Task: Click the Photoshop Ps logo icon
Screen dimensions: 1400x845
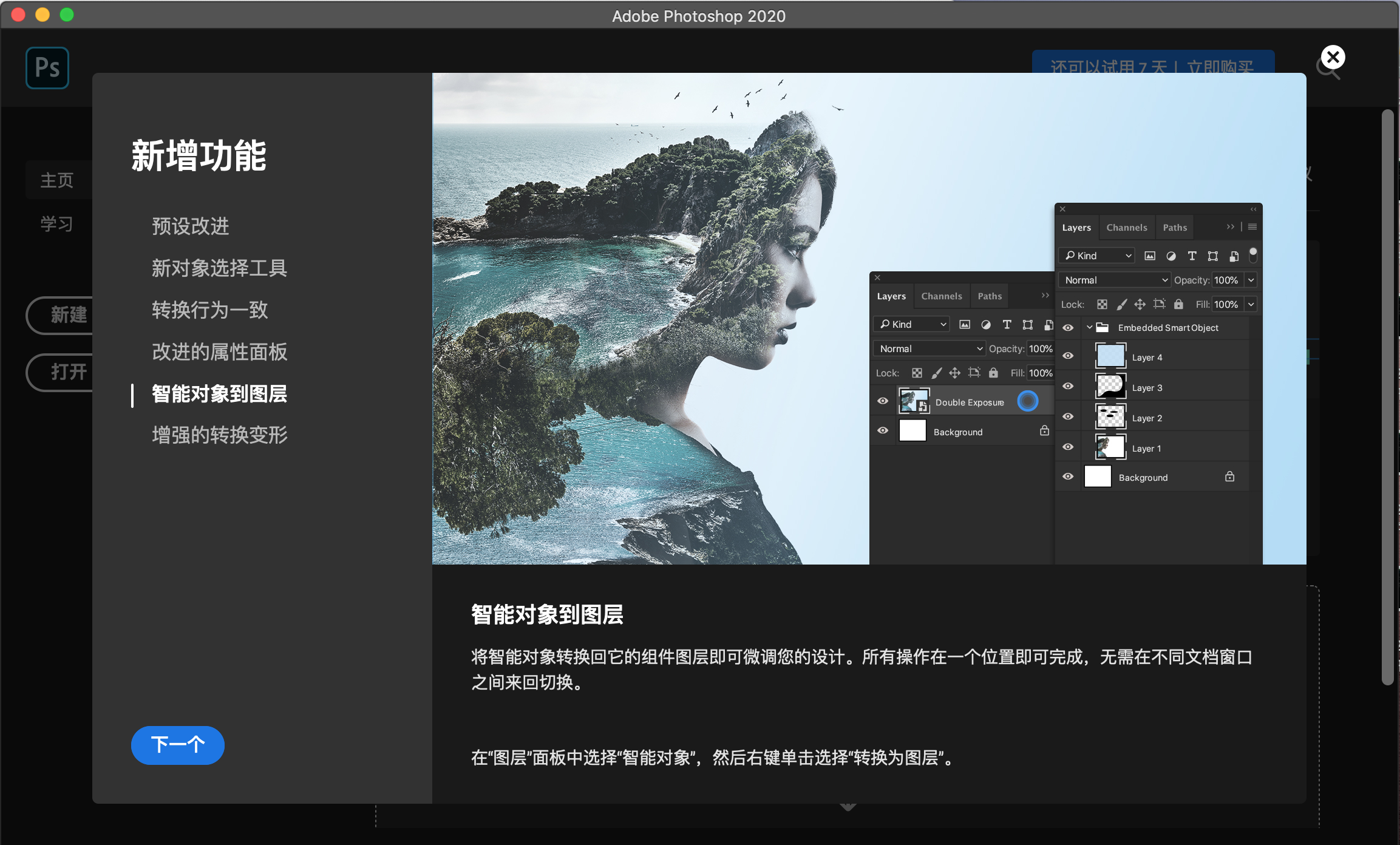Action: (x=47, y=67)
